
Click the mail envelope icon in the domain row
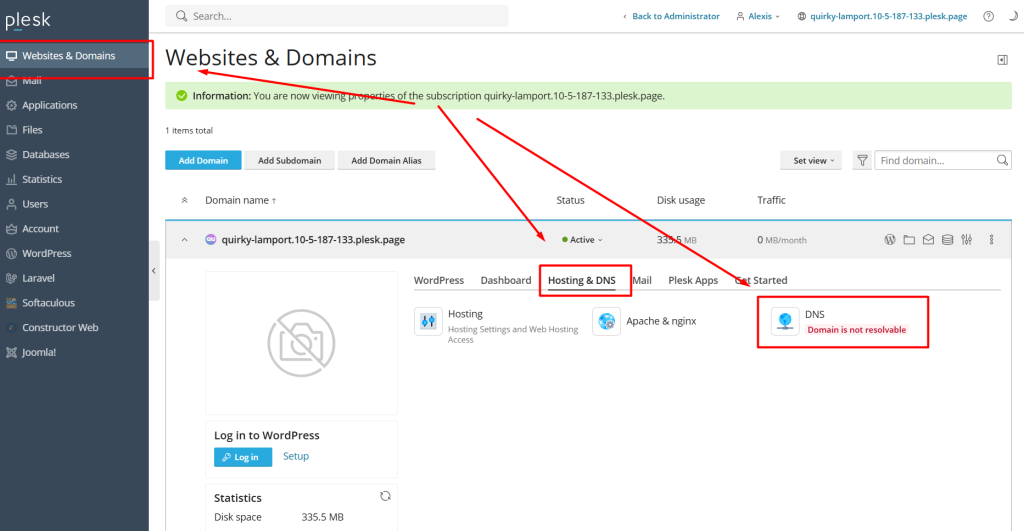click(928, 240)
